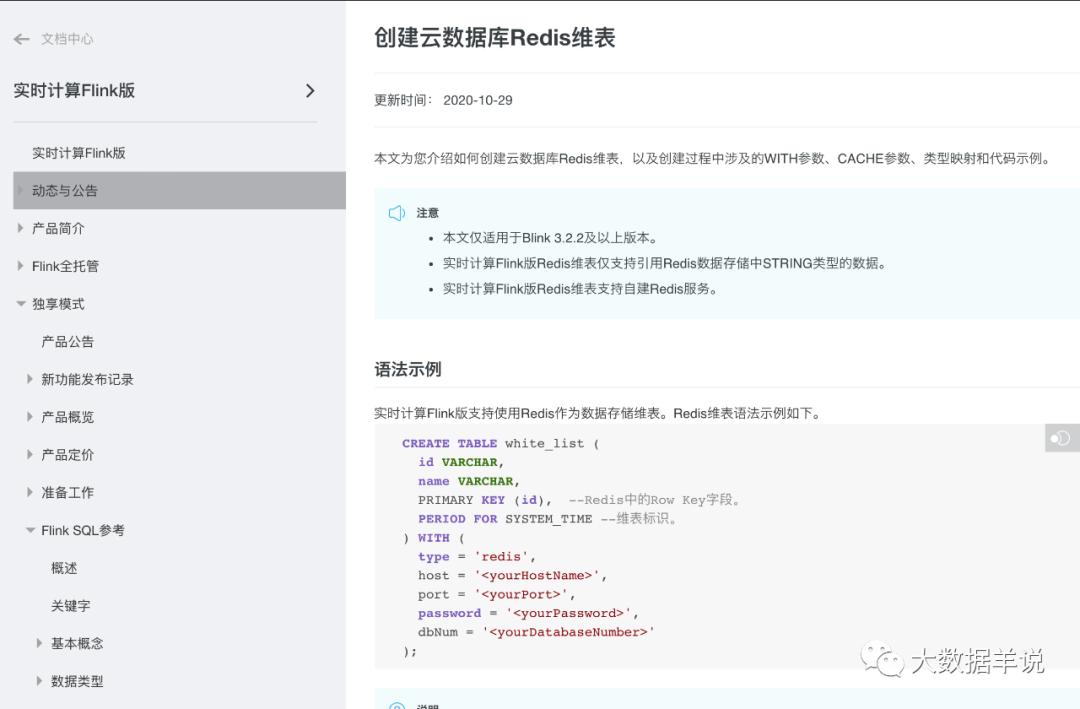Expand the 准备工作 arrow

[x=30, y=493]
